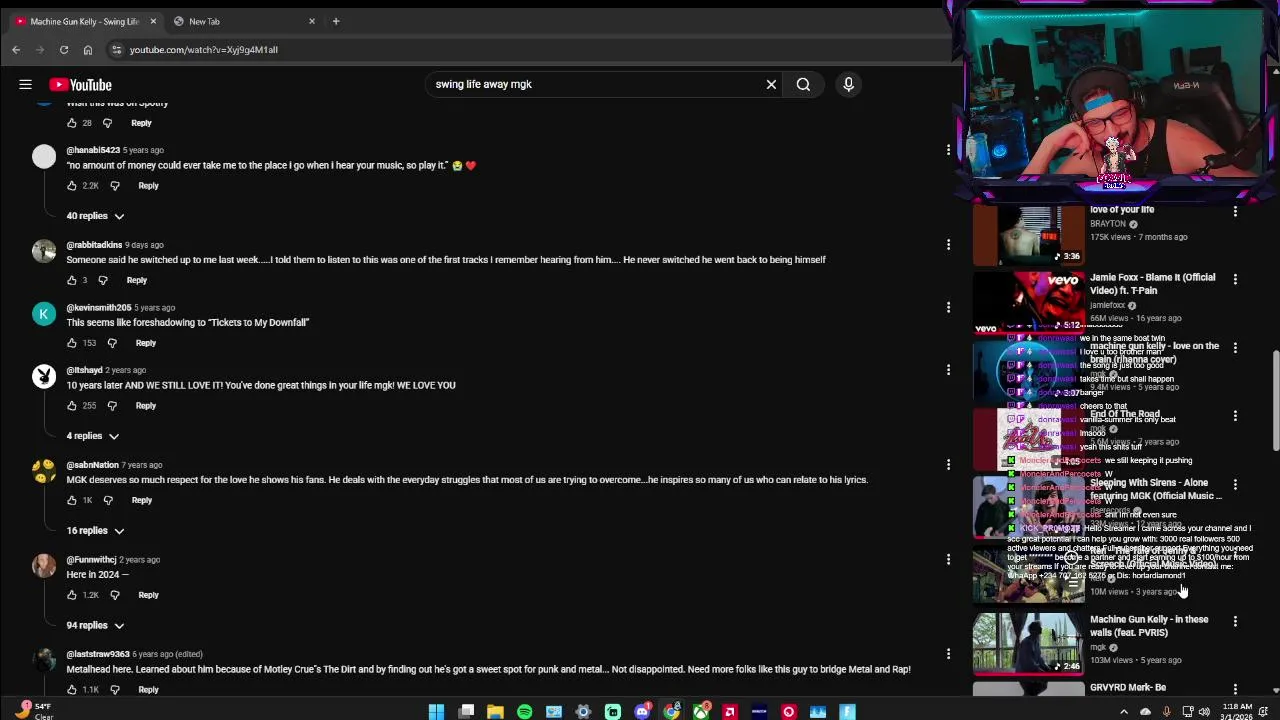This screenshot has height=720, width=1280.
Task: Open options menu for @kevinsmith205's comment
Action: point(948,308)
